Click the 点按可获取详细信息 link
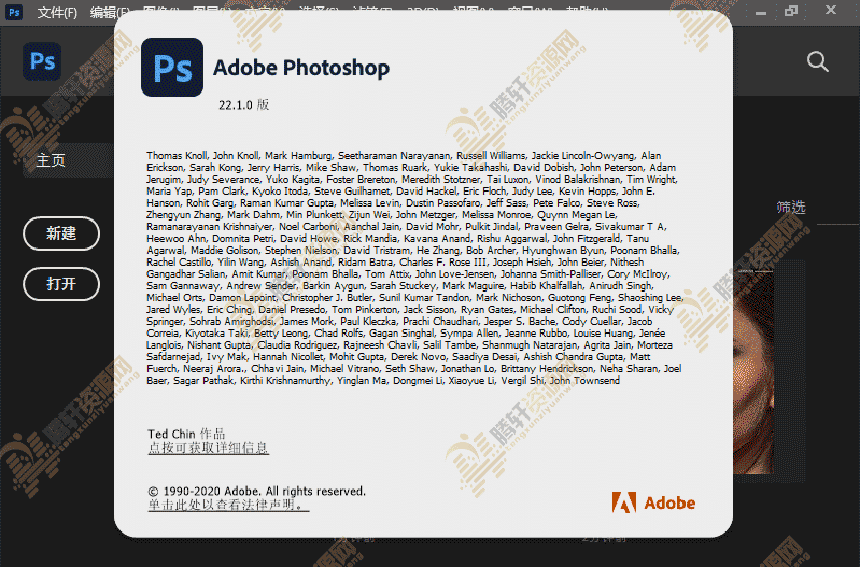Image resolution: width=860 pixels, height=567 pixels. 208,448
